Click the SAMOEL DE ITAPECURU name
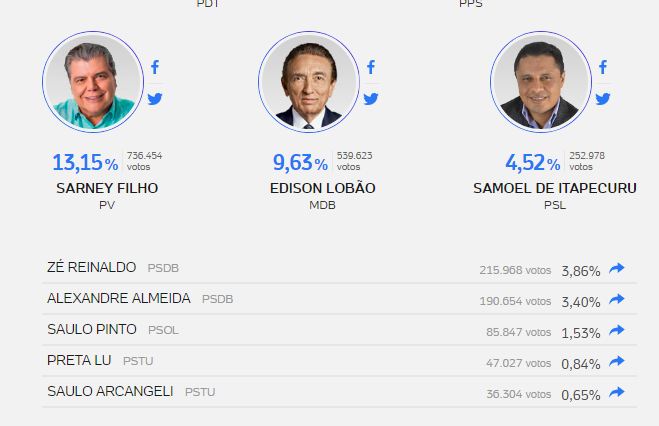 pos(555,187)
